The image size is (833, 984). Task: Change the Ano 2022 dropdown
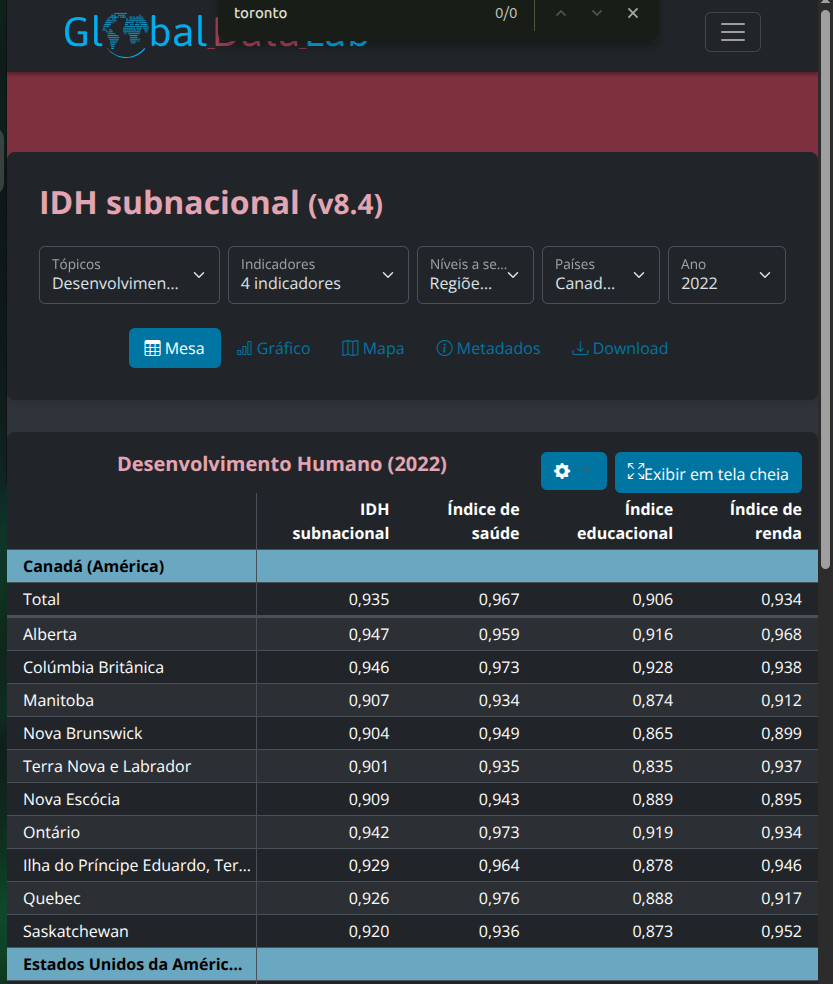click(x=726, y=275)
